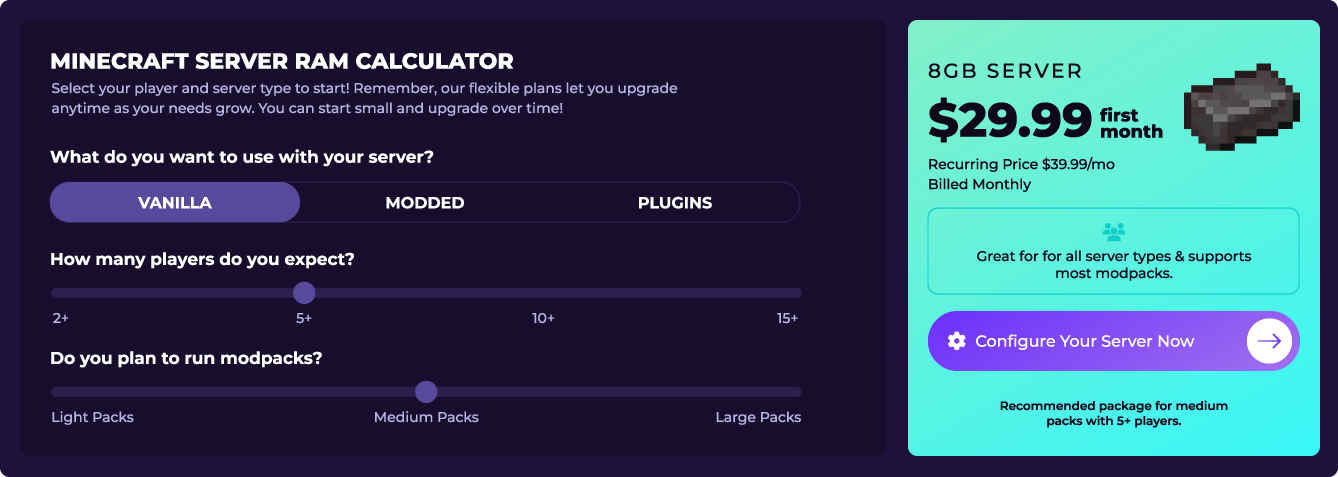This screenshot has height=477, width=1338.
Task: Pick the 15+ players mark
Action: pyautogui.click(x=787, y=318)
